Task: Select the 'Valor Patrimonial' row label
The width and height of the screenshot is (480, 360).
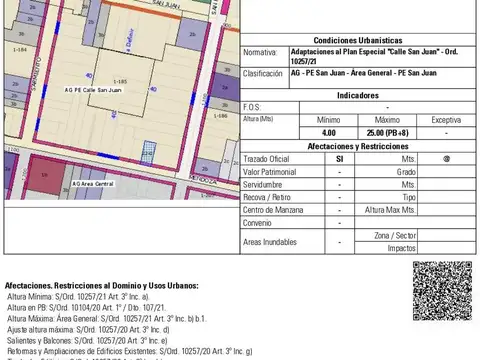Action: pyautogui.click(x=269, y=172)
